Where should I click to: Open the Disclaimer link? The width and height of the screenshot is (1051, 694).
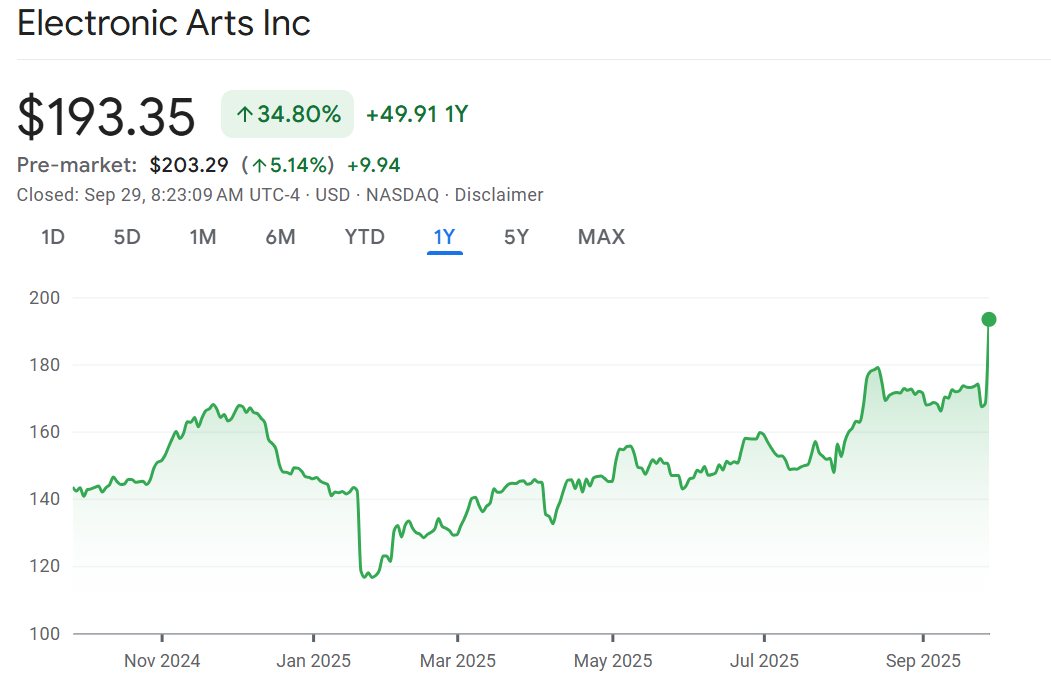pyautogui.click(x=499, y=195)
